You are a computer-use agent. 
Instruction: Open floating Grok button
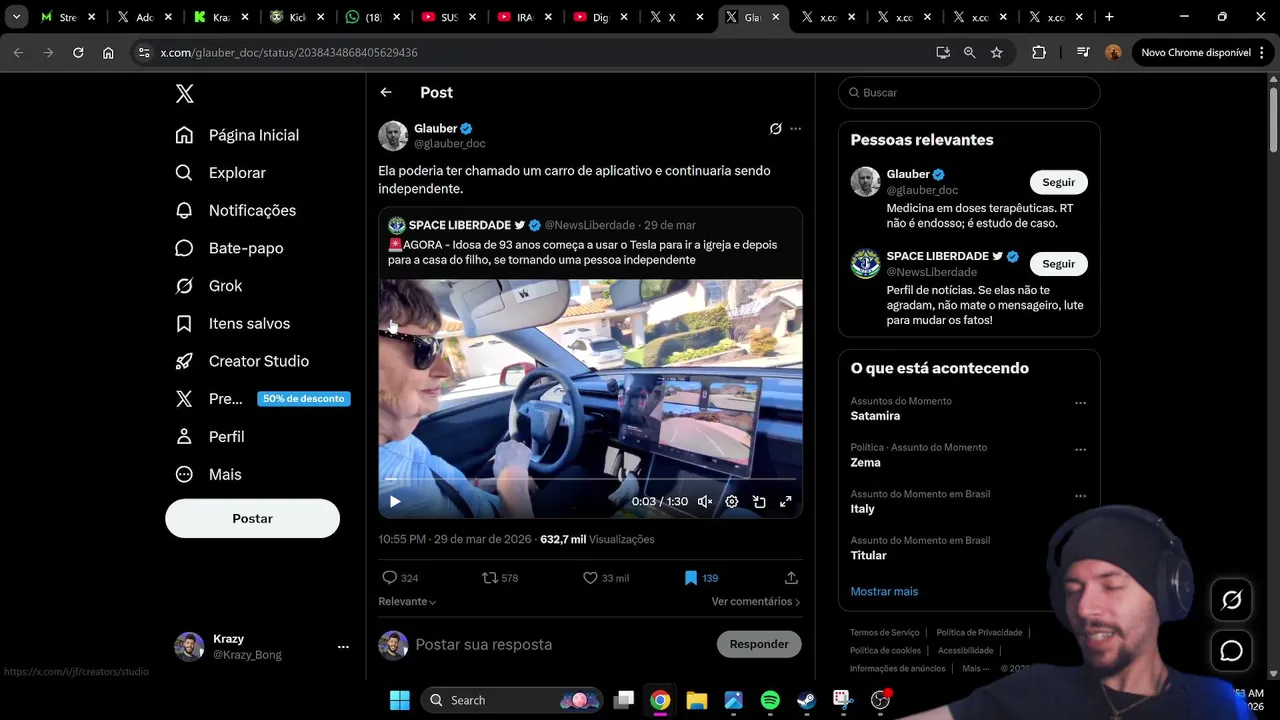[x=1232, y=600]
